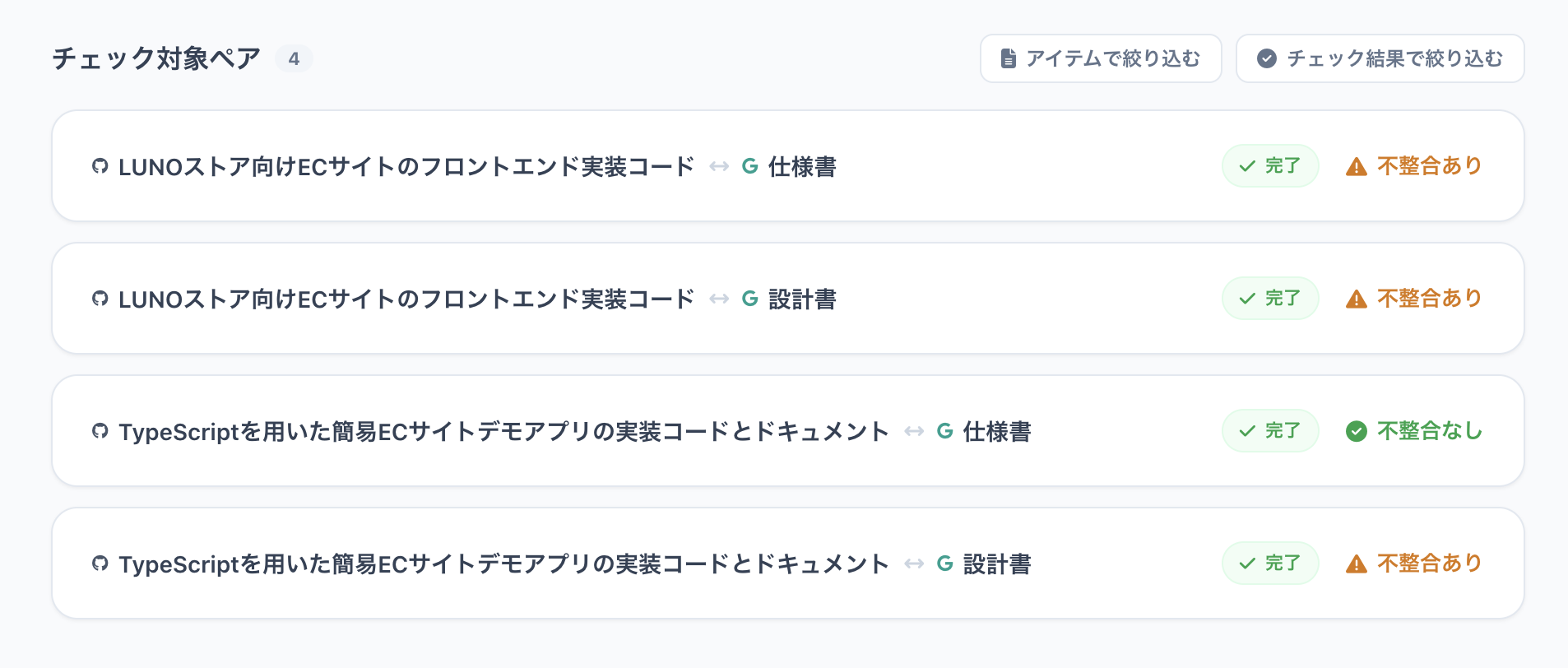Click the GitHub icon on the LUNOストア 設計書 pair
The height and width of the screenshot is (668, 1568).
(x=100, y=298)
